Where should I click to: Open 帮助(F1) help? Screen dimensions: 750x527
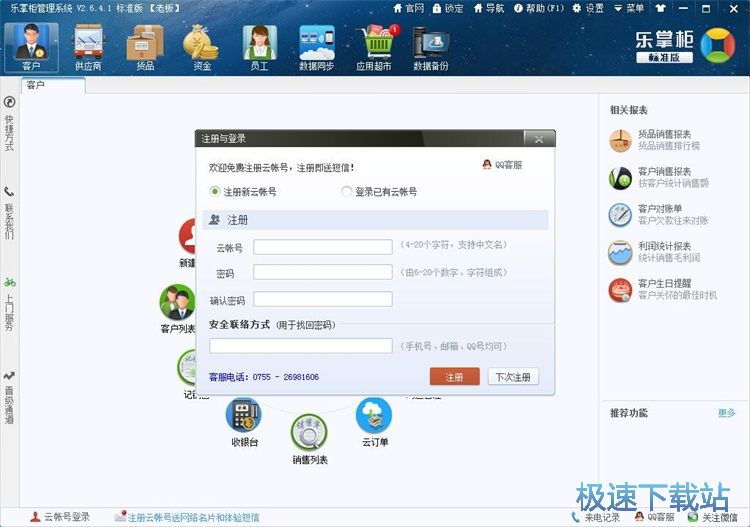click(539, 8)
